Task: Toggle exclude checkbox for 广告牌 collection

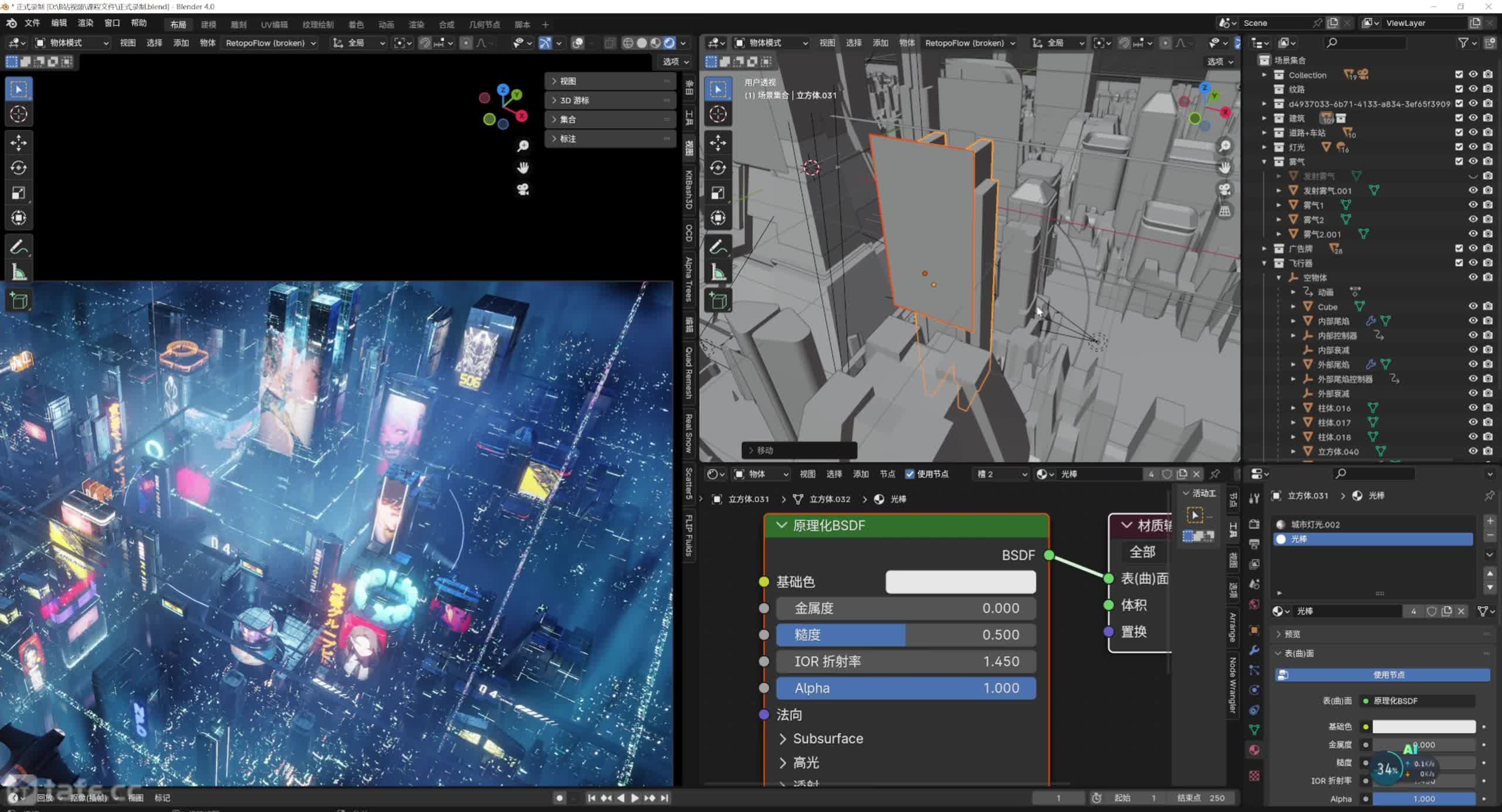Action: [x=1459, y=248]
